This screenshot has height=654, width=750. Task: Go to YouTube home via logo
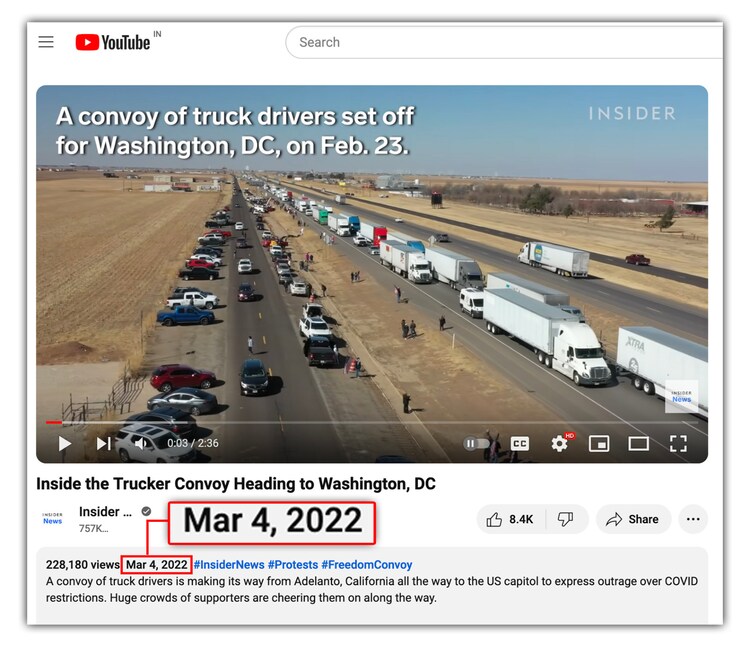coord(113,42)
